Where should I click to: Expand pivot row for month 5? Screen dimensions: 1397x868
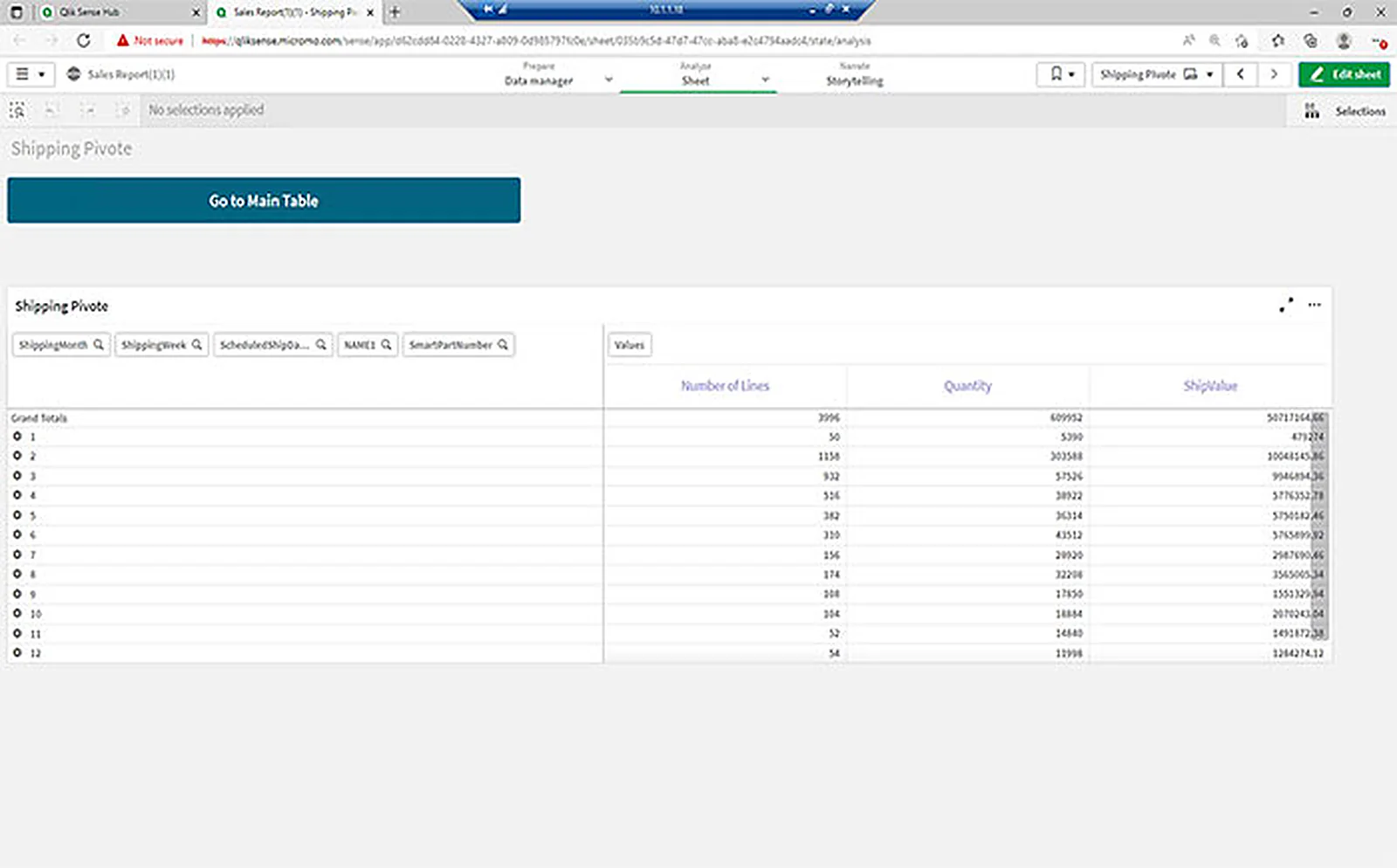17,515
